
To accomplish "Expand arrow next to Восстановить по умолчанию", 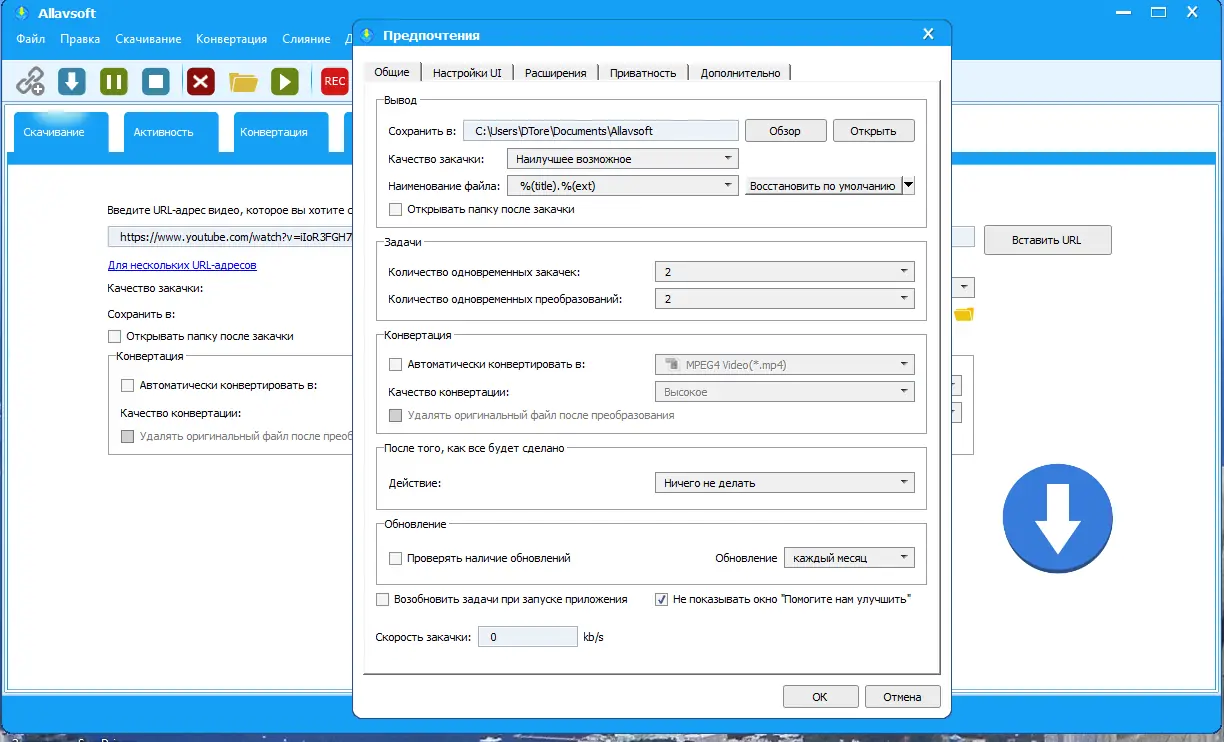I will pos(908,185).
